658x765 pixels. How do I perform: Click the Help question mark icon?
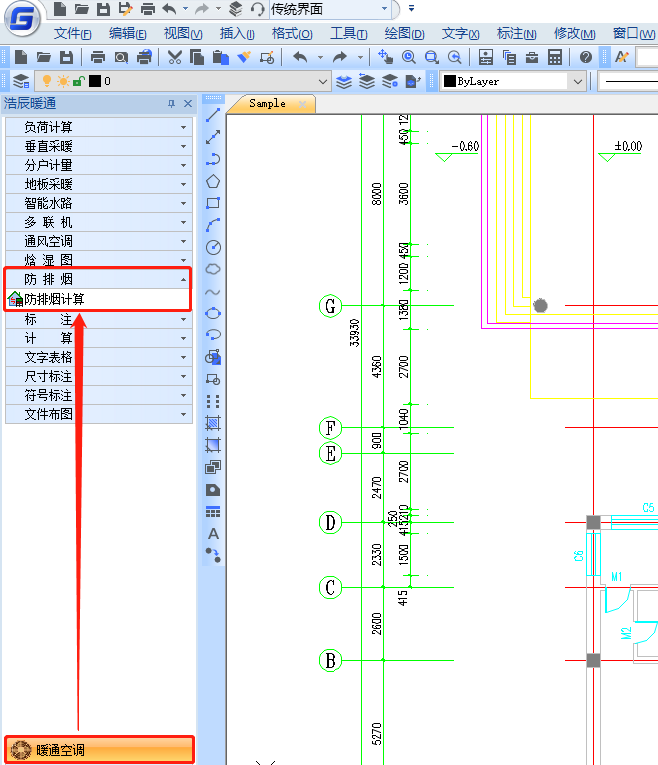pyautogui.click(x=586, y=57)
